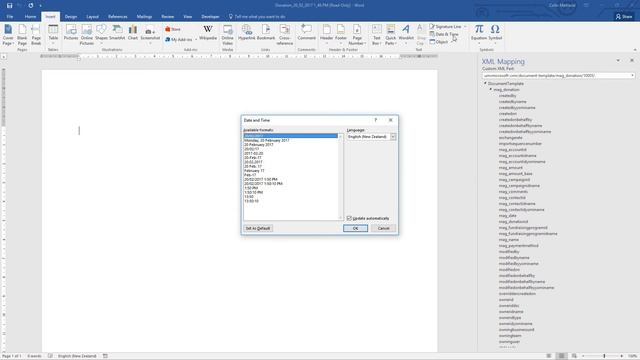
Task: Open the Screenshot tool
Action: click(x=150, y=35)
